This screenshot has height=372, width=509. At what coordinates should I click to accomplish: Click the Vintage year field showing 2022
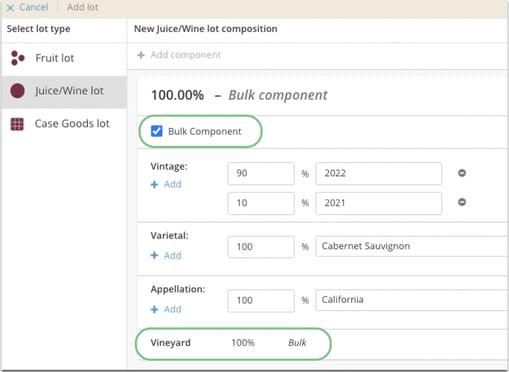pyautogui.click(x=379, y=173)
